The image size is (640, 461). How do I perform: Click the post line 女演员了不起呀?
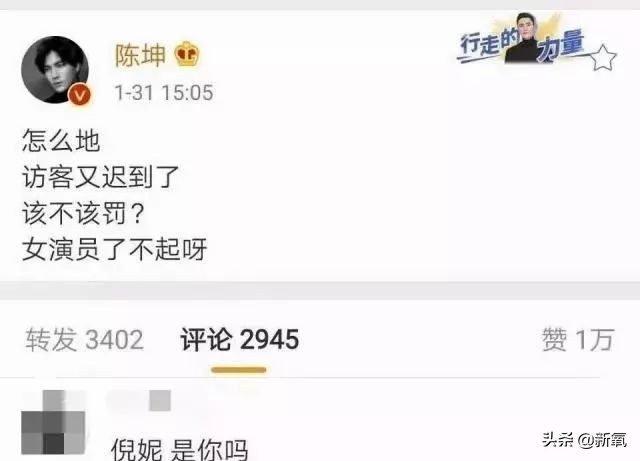[x=115, y=249]
